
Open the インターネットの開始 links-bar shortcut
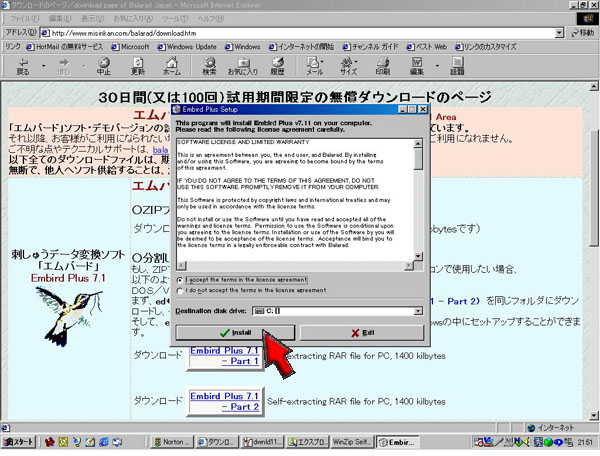(302, 47)
